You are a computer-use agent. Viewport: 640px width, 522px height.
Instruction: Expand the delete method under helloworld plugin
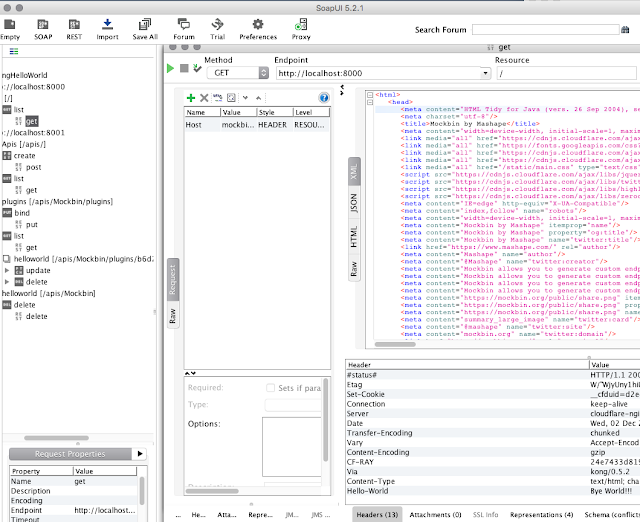click(x=7, y=282)
